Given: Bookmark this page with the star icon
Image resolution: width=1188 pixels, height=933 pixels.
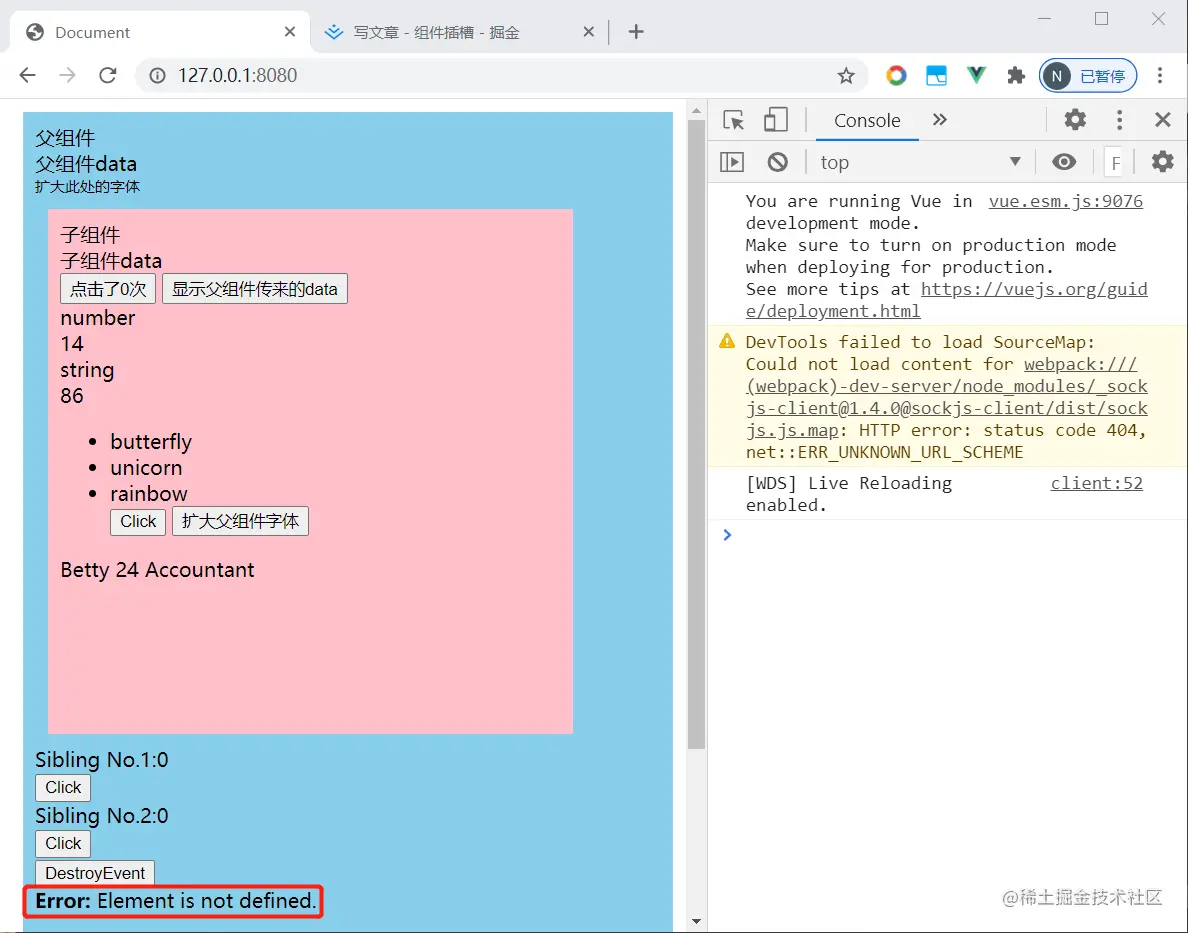Looking at the screenshot, I should 846,75.
